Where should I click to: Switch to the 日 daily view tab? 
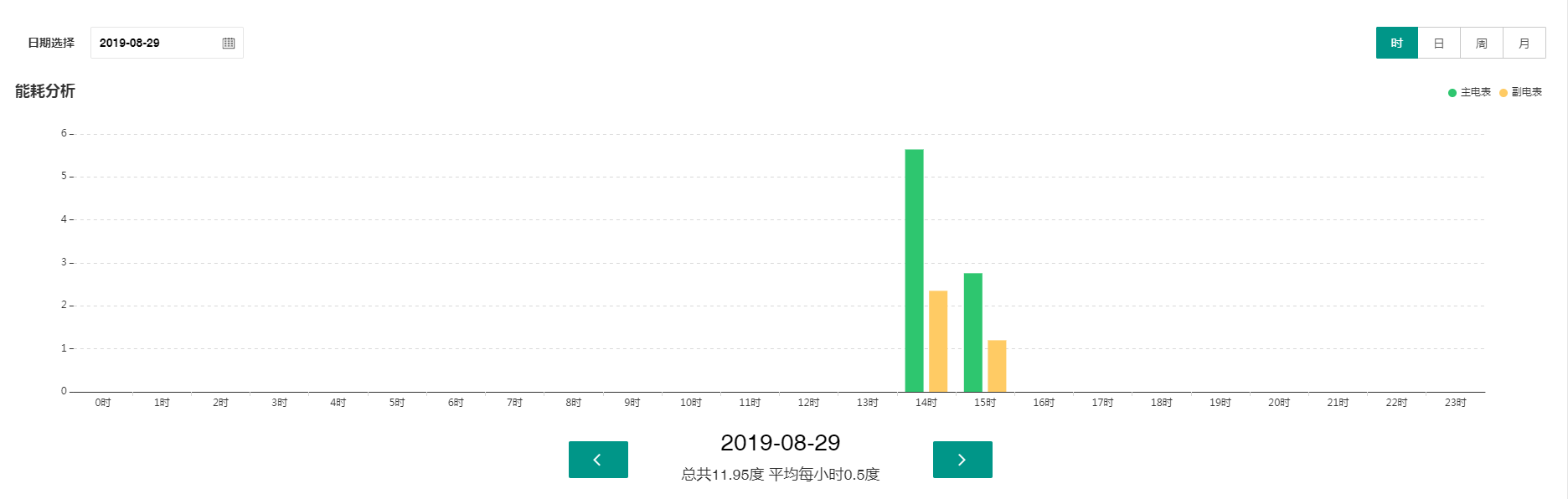tap(1439, 43)
